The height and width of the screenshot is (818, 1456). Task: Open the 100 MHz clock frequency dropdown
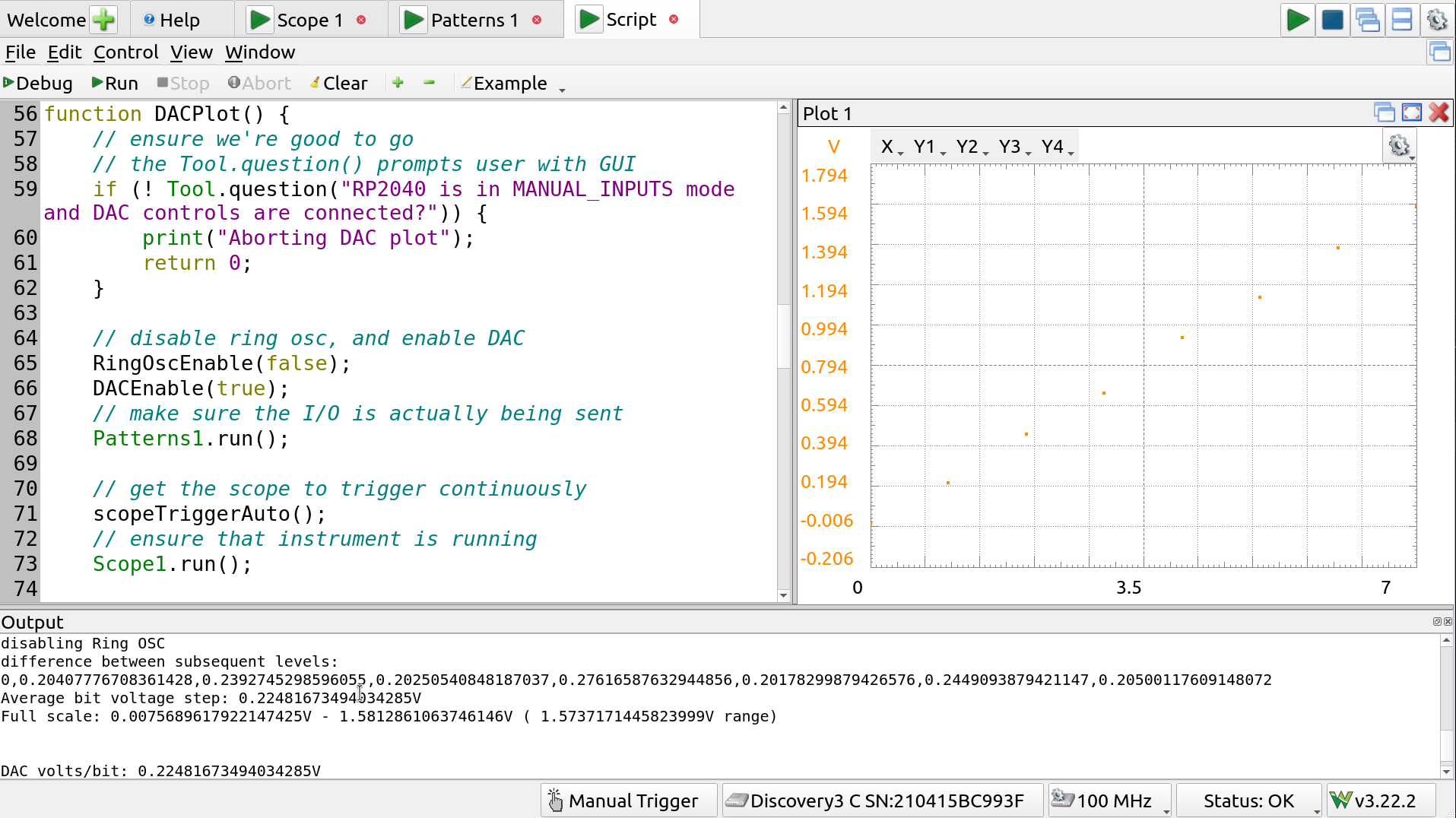[x=1110, y=801]
